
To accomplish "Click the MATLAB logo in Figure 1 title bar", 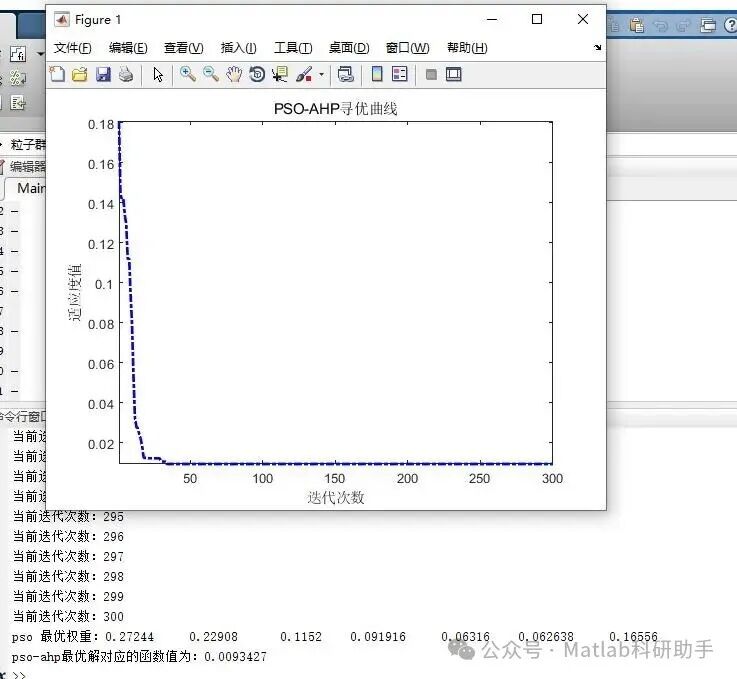I will [62, 19].
